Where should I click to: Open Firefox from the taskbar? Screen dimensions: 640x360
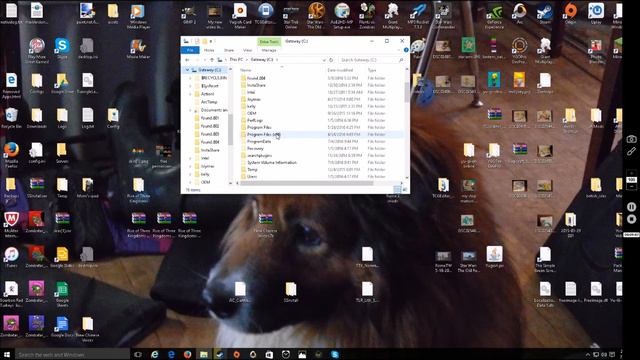pos(187,355)
